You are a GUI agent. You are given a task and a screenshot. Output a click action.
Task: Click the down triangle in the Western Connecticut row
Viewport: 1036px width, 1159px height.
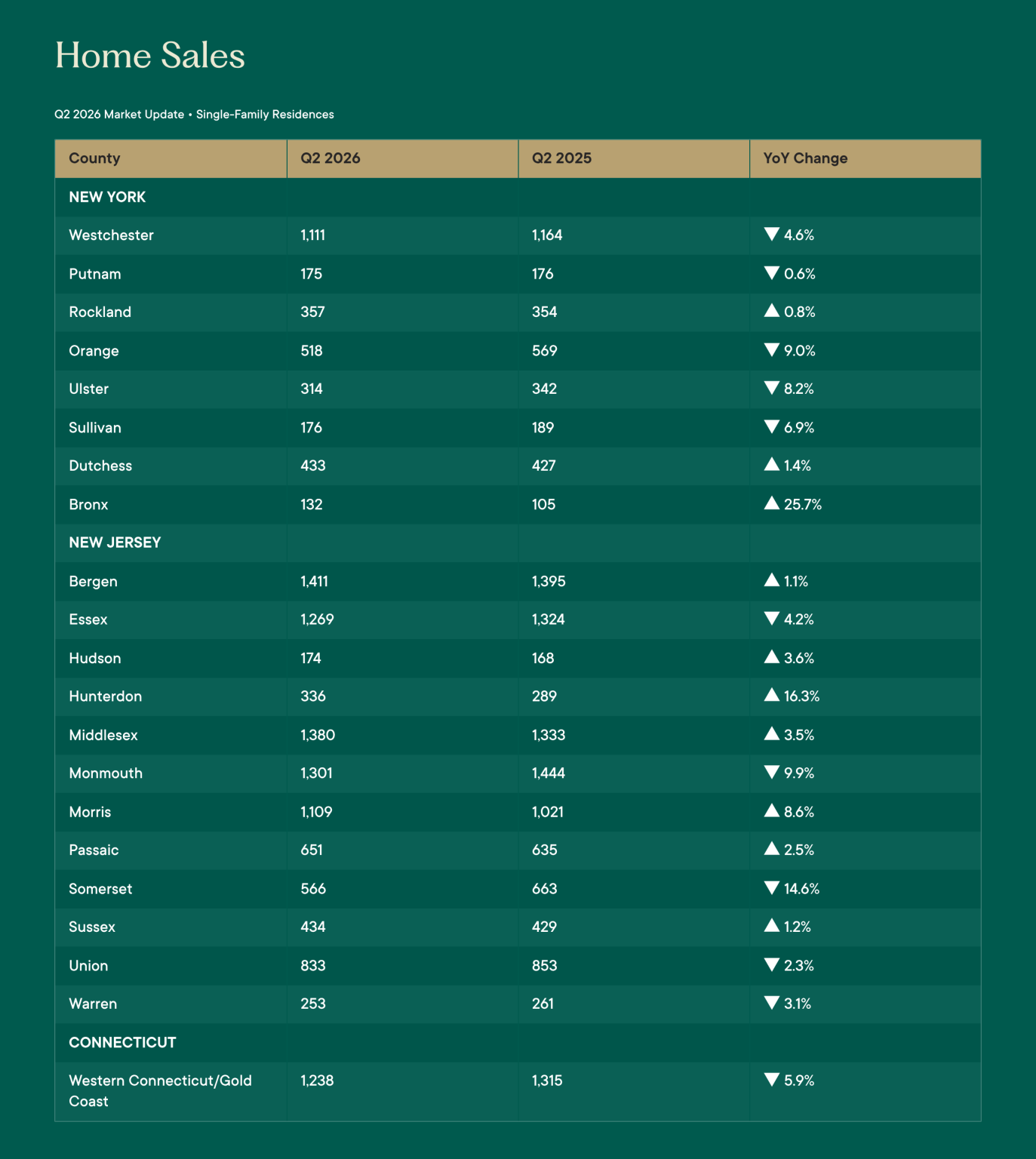pyautogui.click(x=771, y=1079)
